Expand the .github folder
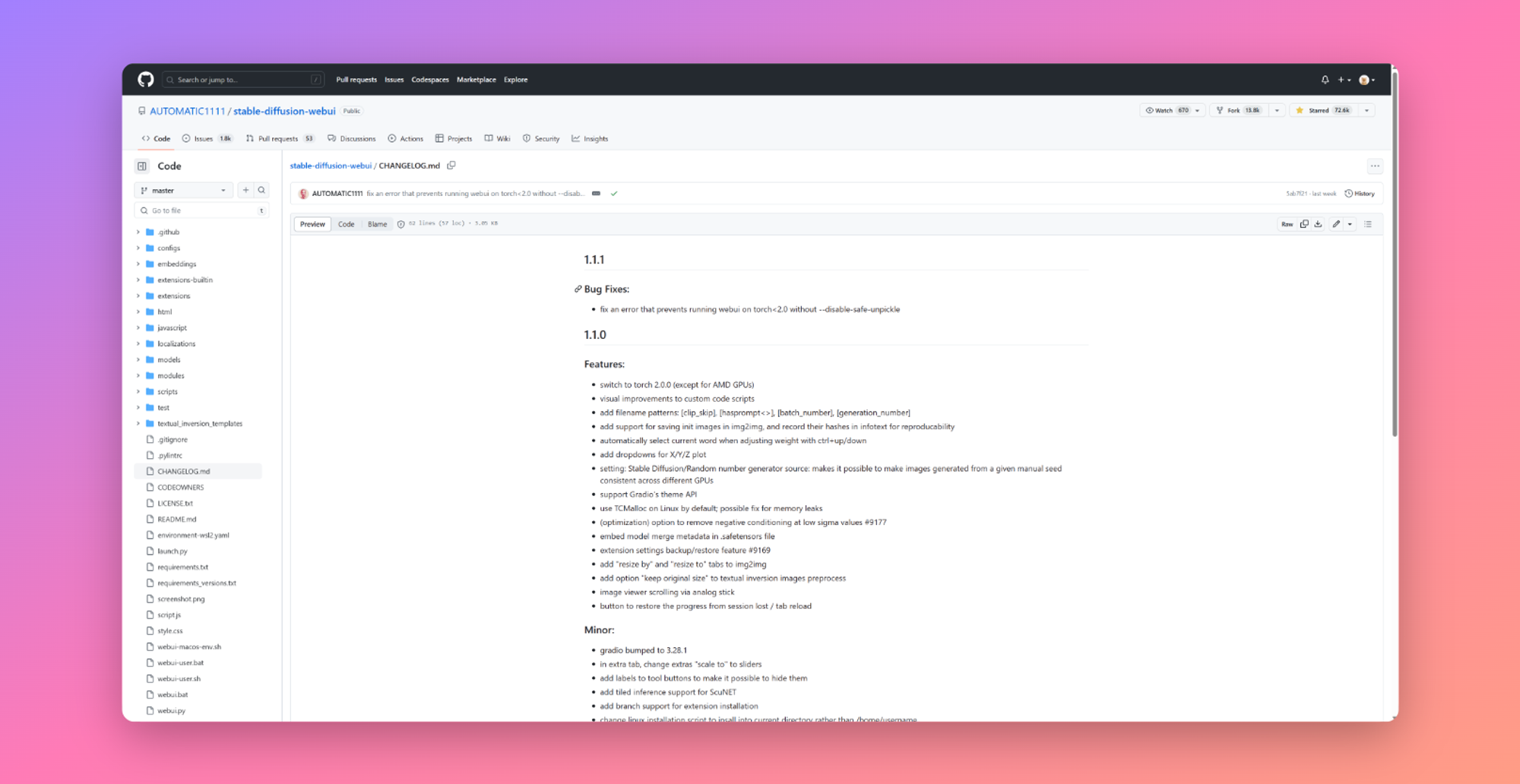 tap(138, 232)
